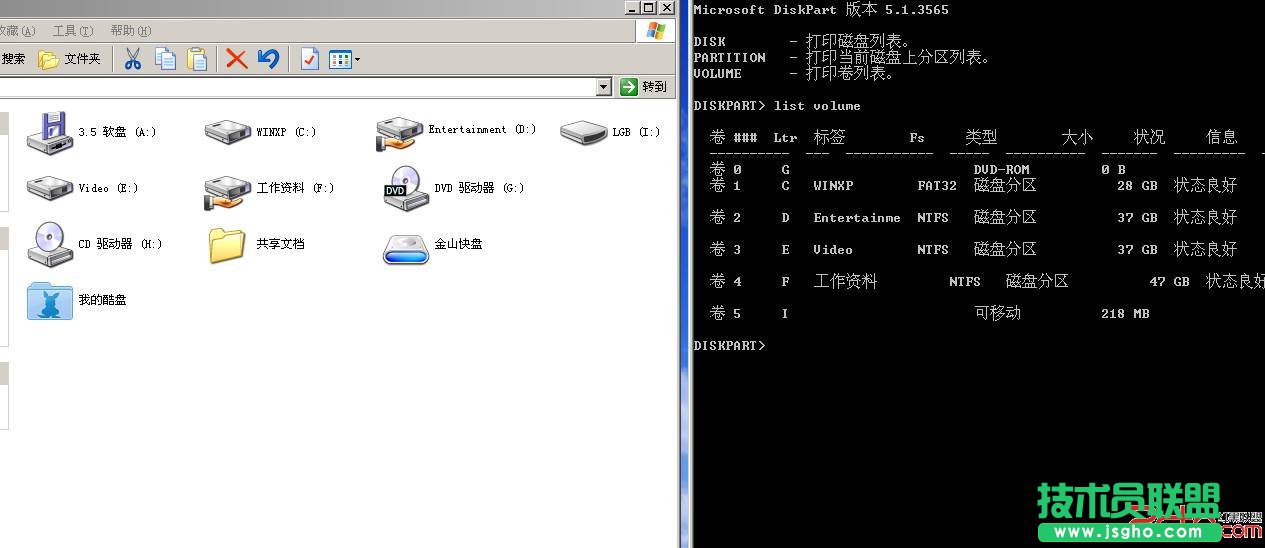Click the 'Microsoft DiskPart 版本 5.1.3565' header line
The image size is (1265, 548).
(821, 10)
